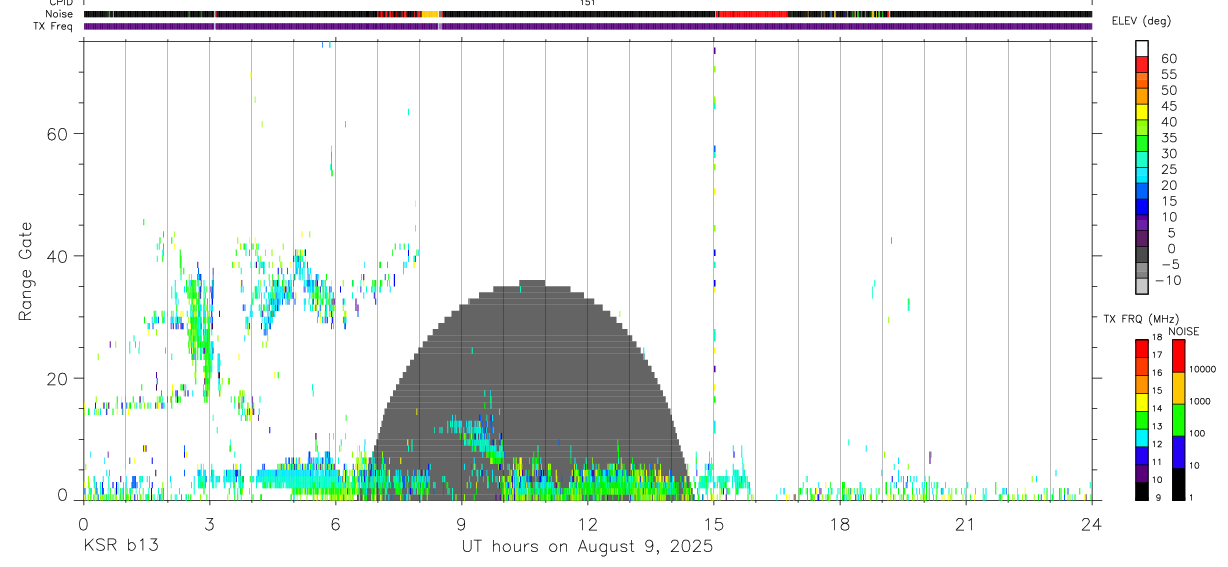Screen dimensions: 1228x567
Task: Pick the blue segment of the NOISE color bar
Action: pos(1178,452)
